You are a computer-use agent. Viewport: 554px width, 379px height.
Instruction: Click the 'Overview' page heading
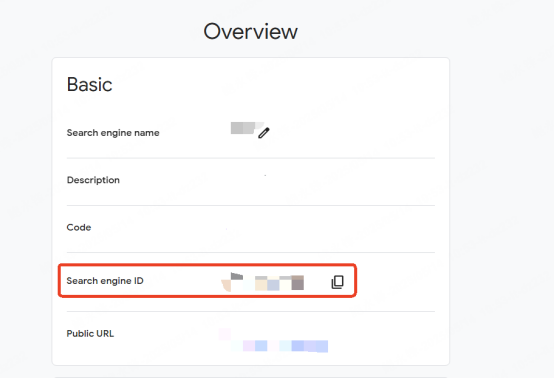click(251, 31)
